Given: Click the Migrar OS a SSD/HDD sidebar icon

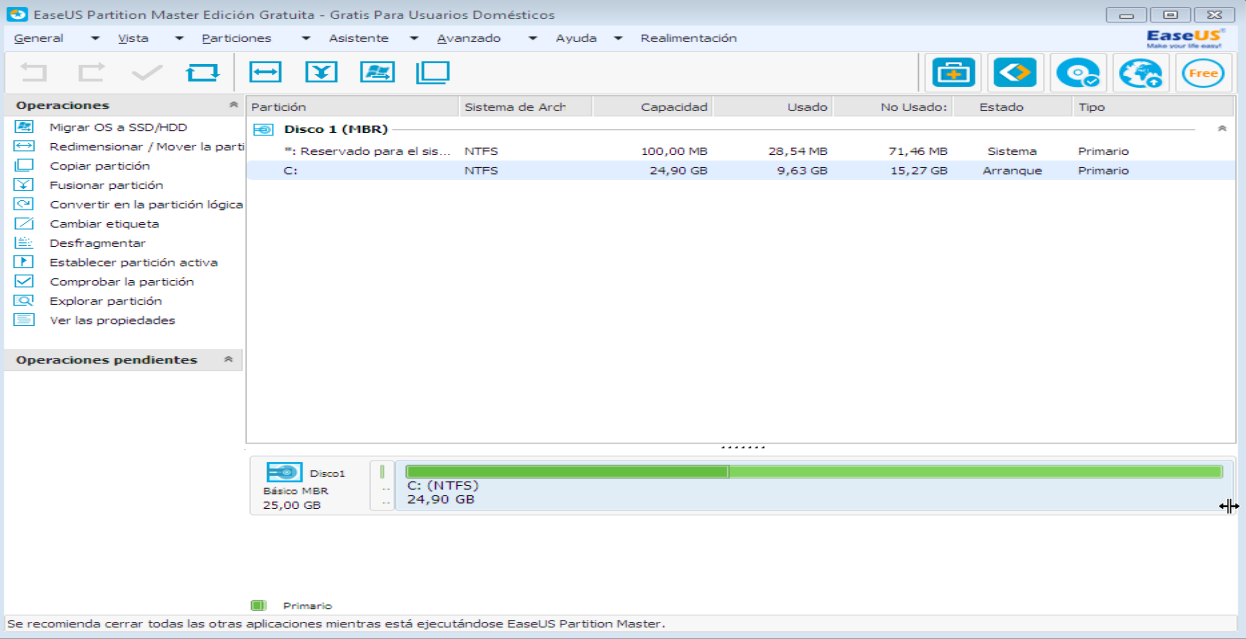Looking at the screenshot, I should click(24, 127).
